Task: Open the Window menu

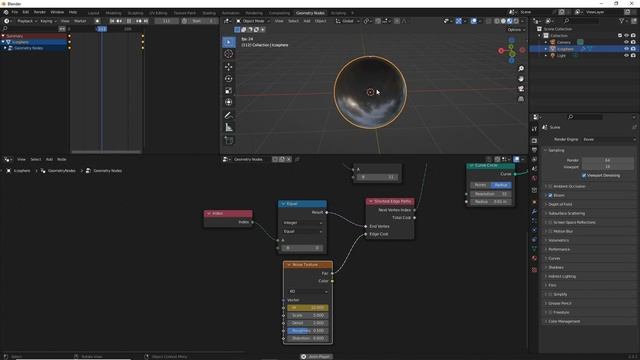Action: [57, 12]
